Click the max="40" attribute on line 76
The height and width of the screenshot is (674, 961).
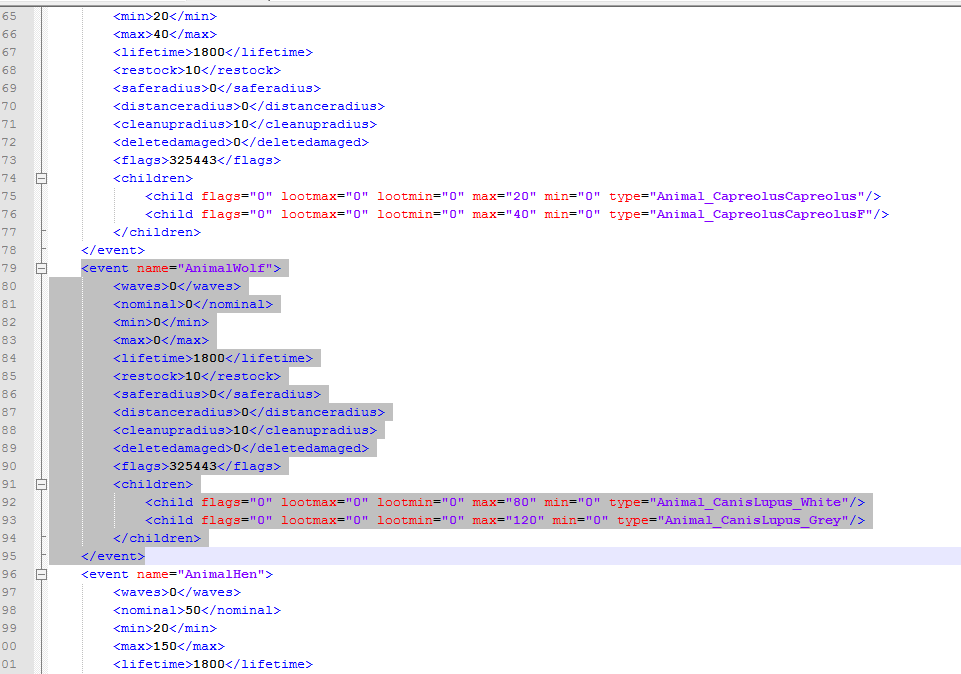[504, 214]
